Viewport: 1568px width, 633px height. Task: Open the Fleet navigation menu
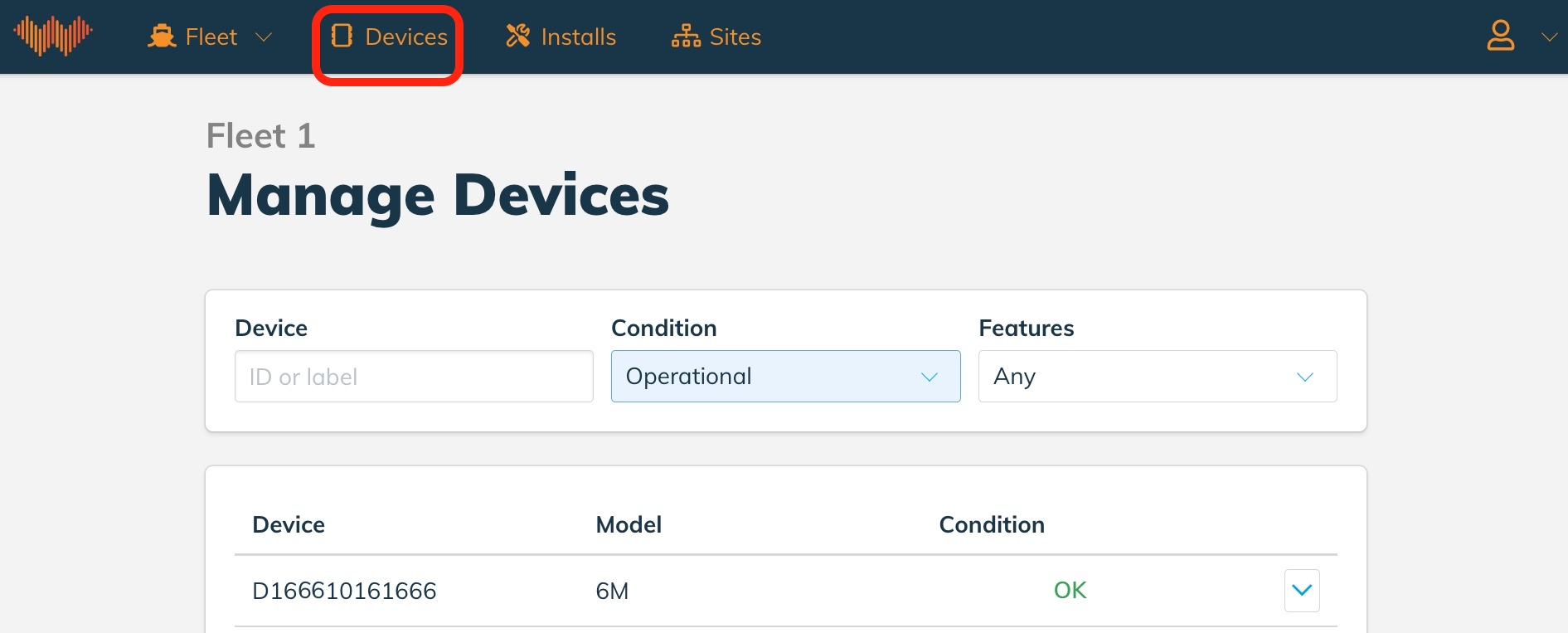210,37
